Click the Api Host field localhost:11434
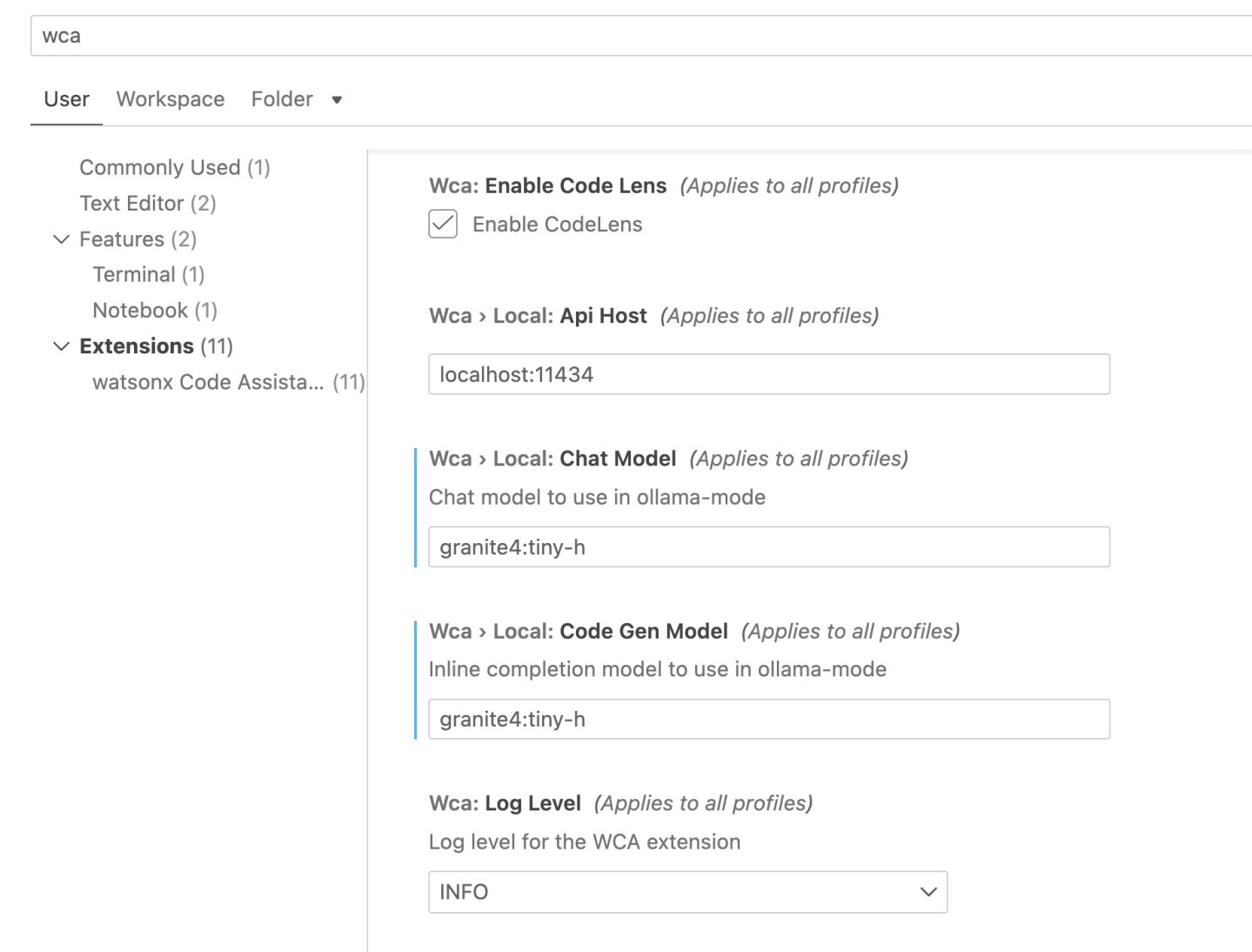 pyautogui.click(x=769, y=374)
